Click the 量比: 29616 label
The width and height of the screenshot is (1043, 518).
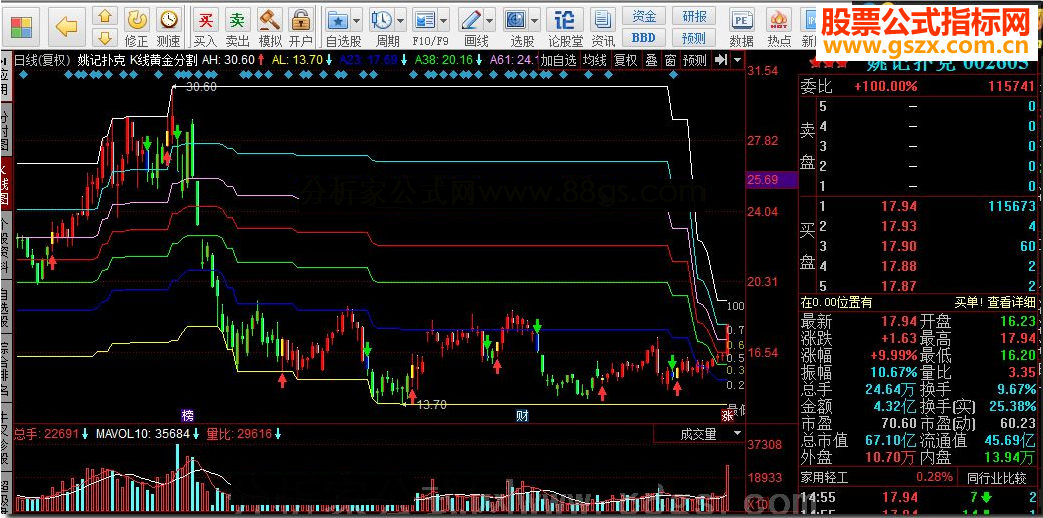tap(239, 434)
